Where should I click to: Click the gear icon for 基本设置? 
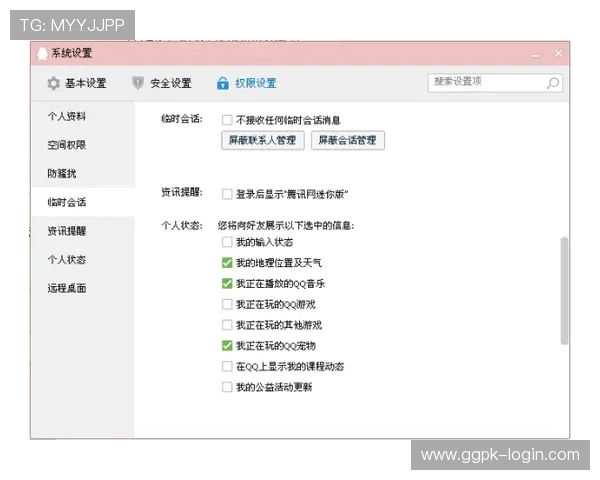click(x=54, y=83)
